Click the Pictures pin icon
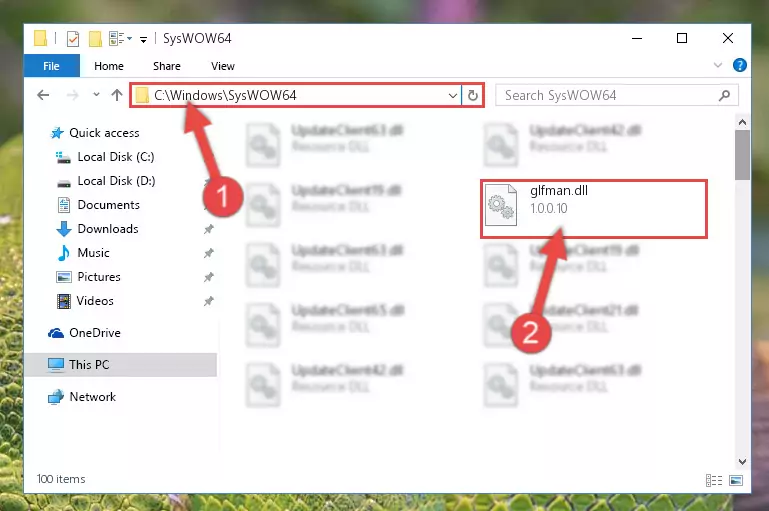 tap(209, 277)
